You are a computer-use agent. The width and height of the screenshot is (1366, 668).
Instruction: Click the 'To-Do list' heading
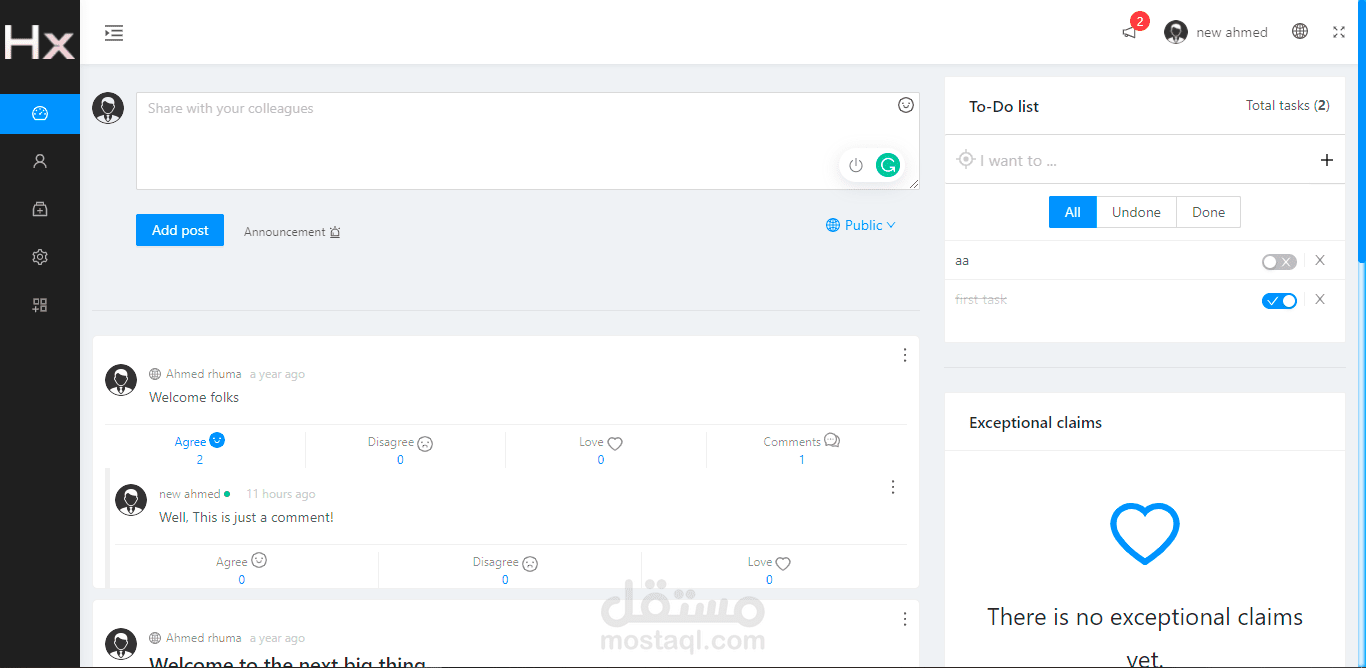(1004, 106)
